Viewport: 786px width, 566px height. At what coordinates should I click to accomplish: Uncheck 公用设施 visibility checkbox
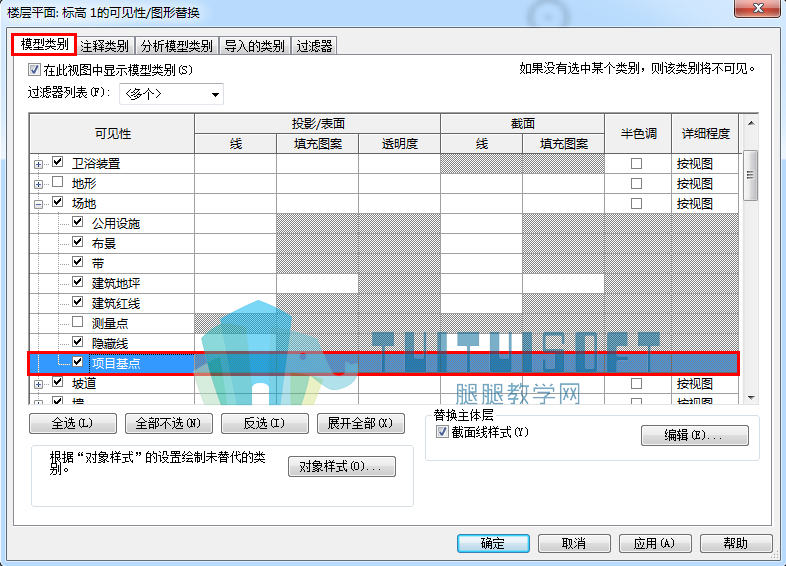[x=77, y=222]
